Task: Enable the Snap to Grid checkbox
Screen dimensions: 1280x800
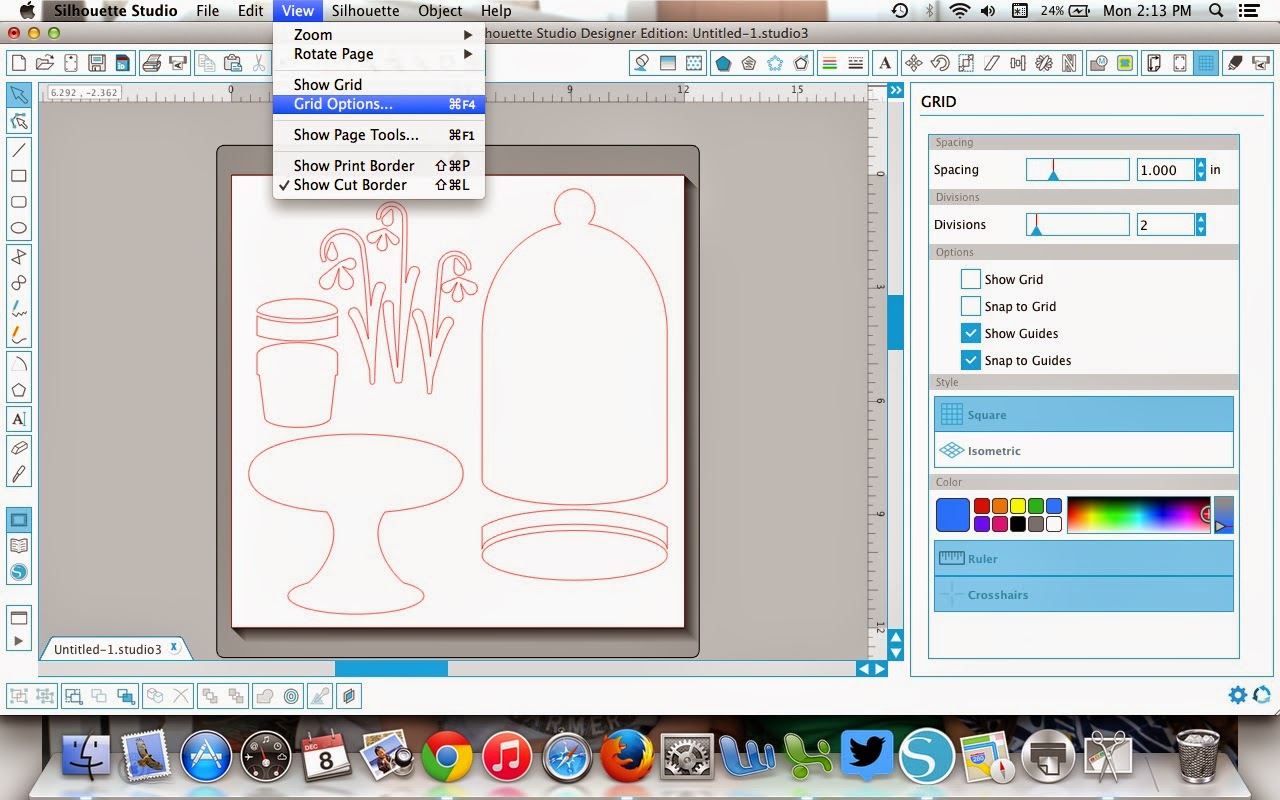Action: 970,306
